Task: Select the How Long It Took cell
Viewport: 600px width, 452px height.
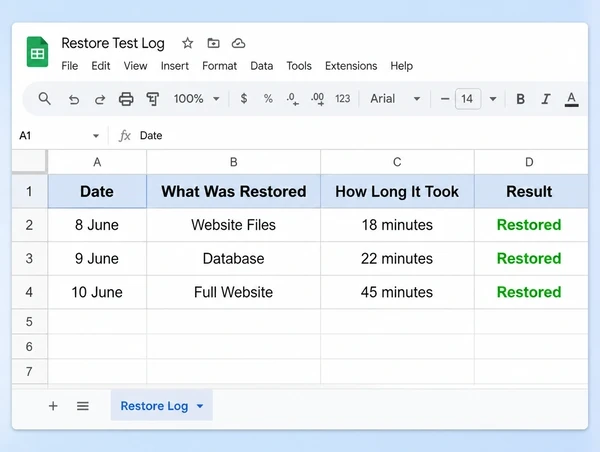Action: coord(397,191)
